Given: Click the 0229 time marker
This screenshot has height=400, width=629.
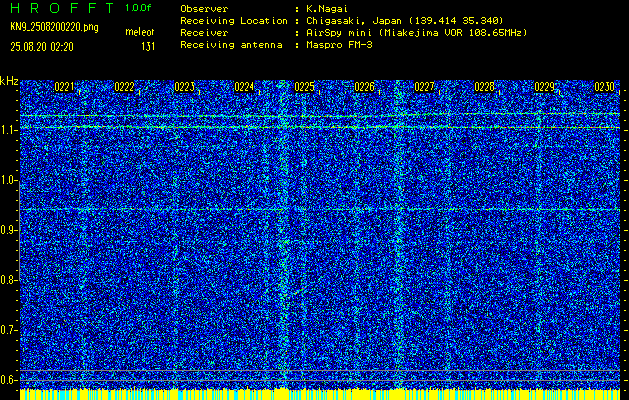Looking at the screenshot, I should pyautogui.click(x=545, y=87).
